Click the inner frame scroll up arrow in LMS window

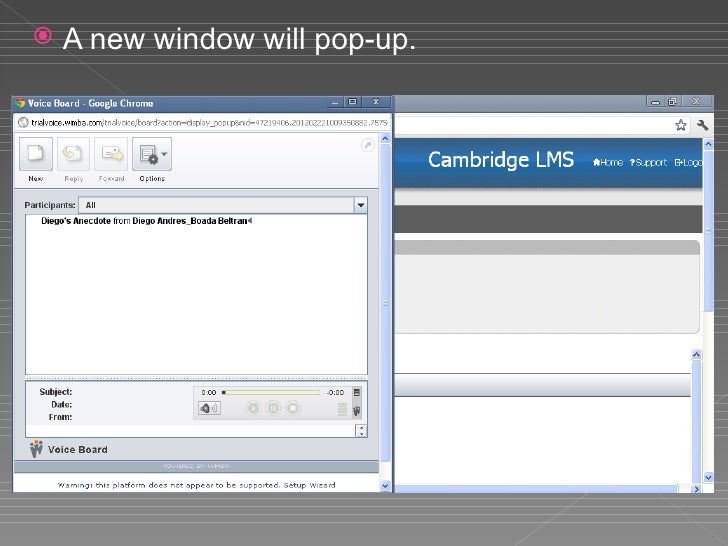[x=696, y=355]
